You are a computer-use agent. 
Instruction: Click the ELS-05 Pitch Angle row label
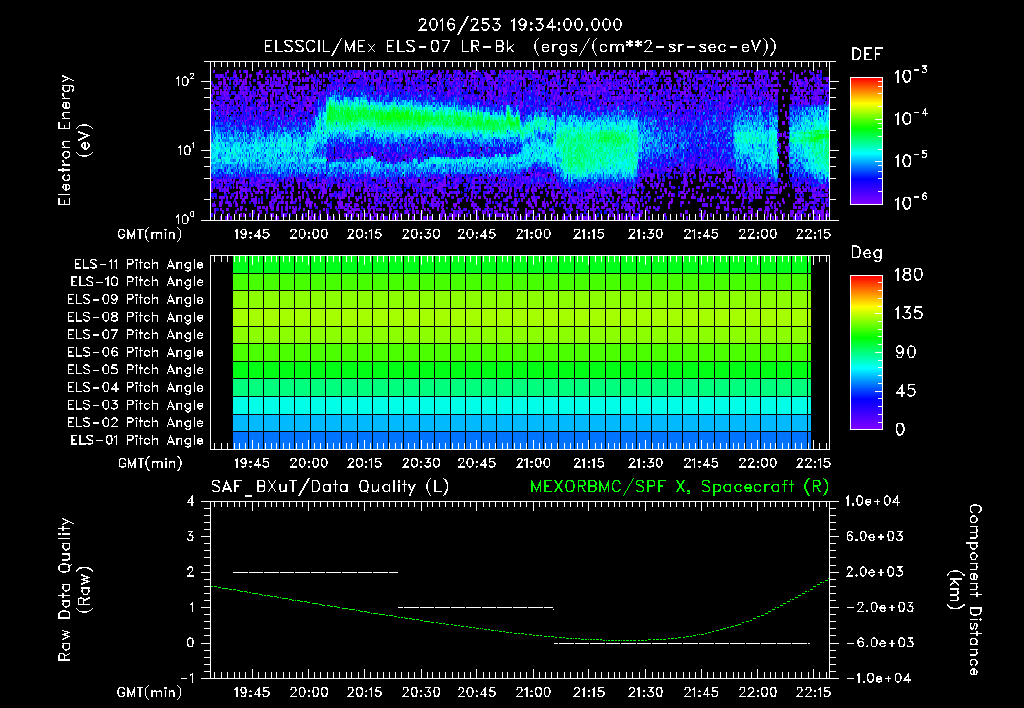pyautogui.click(x=136, y=370)
